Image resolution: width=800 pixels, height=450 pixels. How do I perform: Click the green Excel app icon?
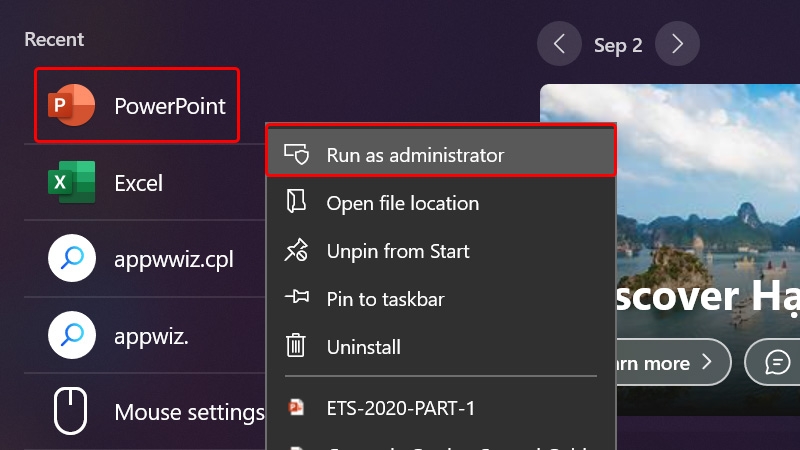tap(71, 182)
